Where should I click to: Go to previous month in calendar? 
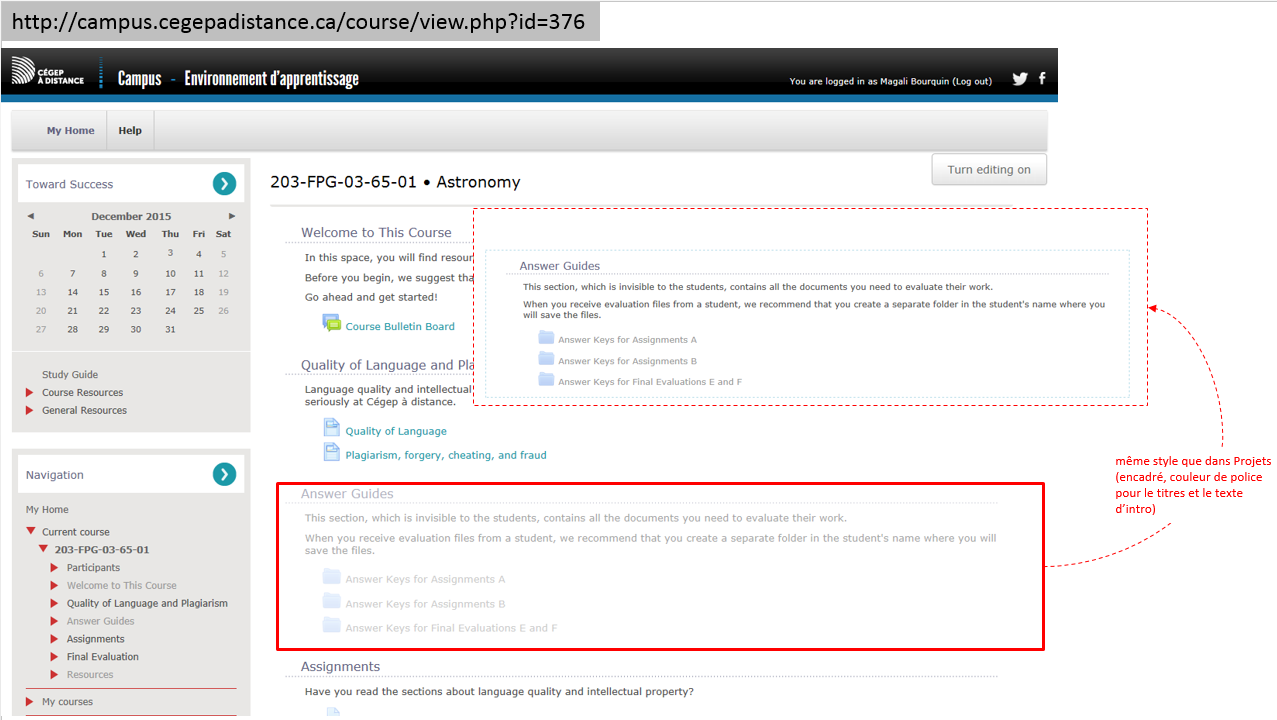tap(30, 216)
